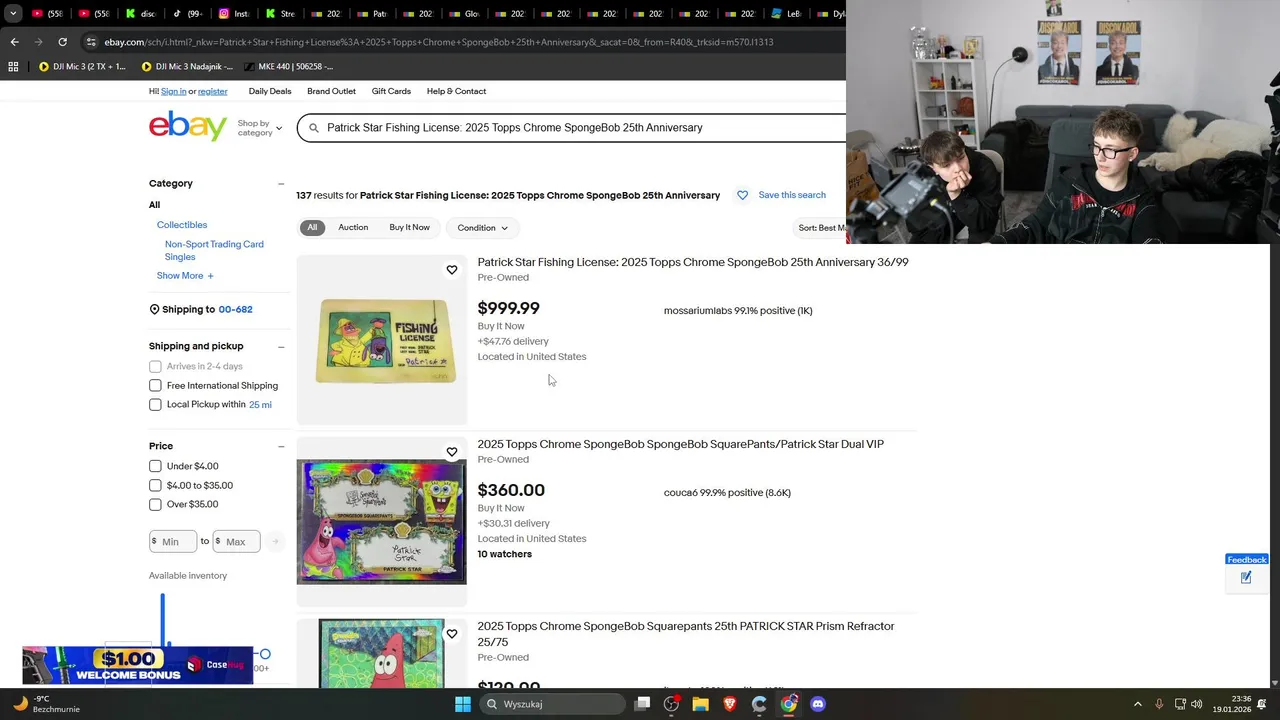
Task: Open Dual VIP card thumbnail
Action: click(x=382, y=522)
